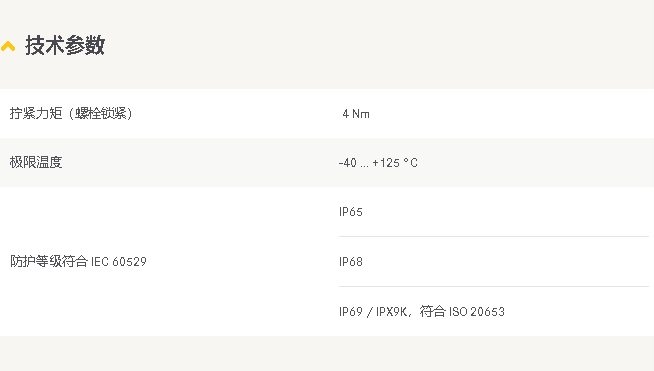Click the 极限温度 row label
Viewport: 654px width, 371px height.
[36, 162]
